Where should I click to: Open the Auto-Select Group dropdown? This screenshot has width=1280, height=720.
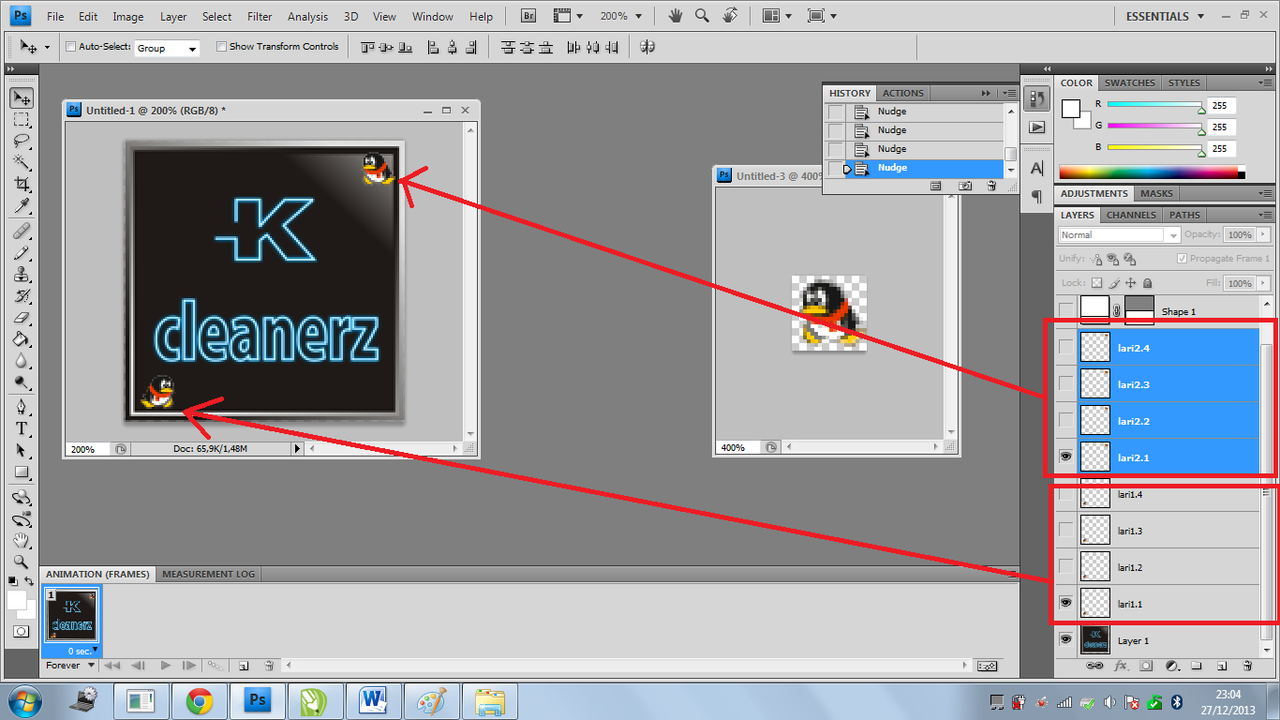(167, 48)
